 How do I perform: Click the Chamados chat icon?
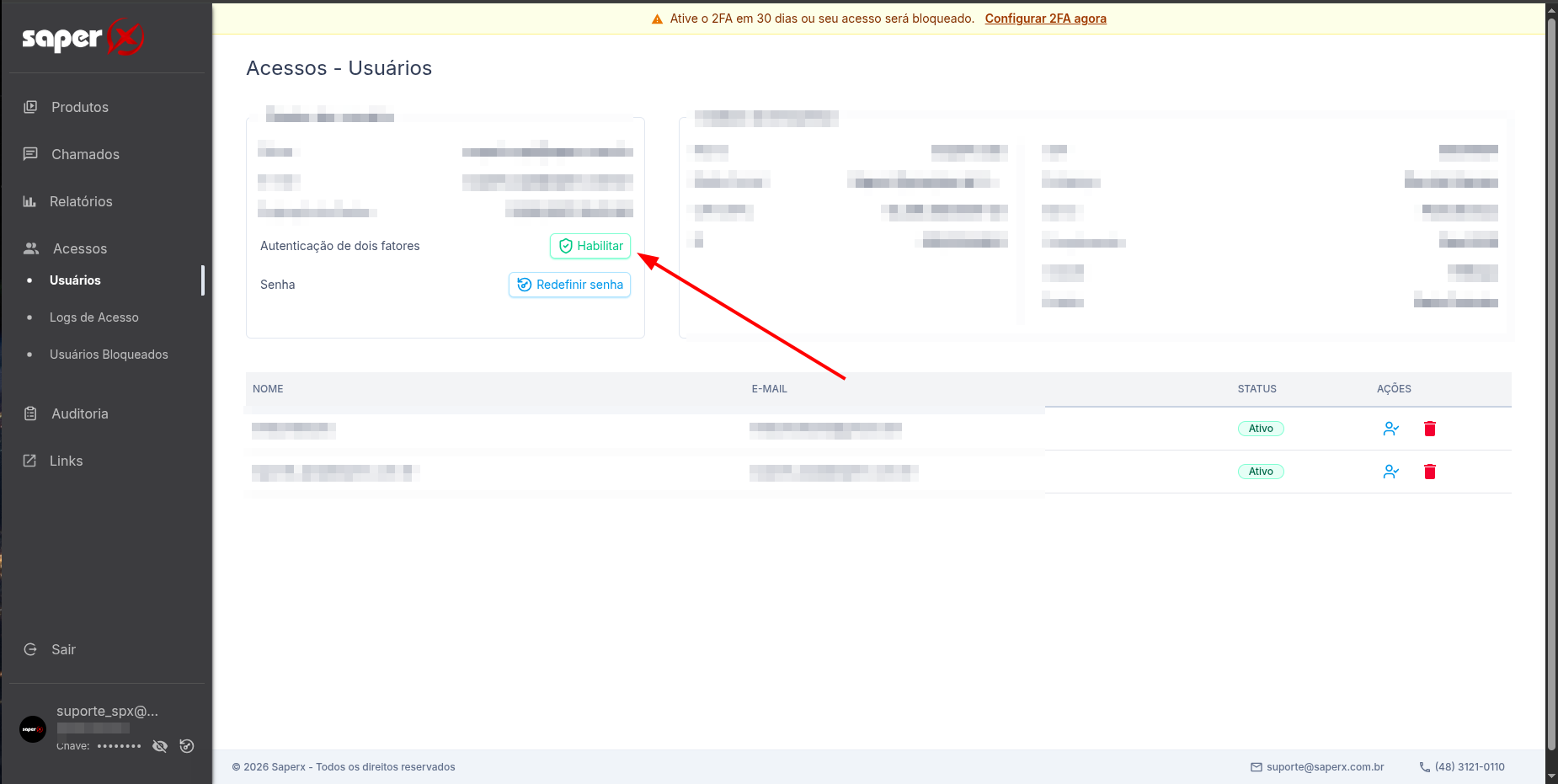pos(30,154)
